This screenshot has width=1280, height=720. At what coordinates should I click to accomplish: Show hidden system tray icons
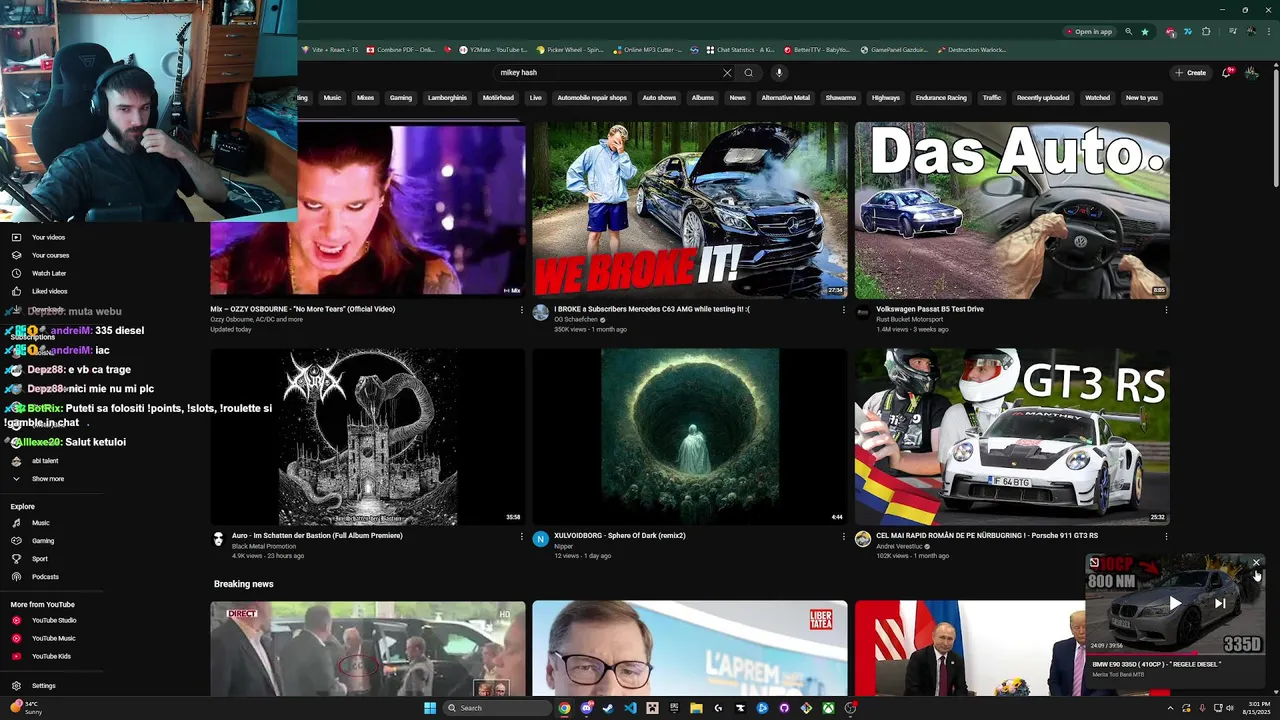coord(1170,708)
